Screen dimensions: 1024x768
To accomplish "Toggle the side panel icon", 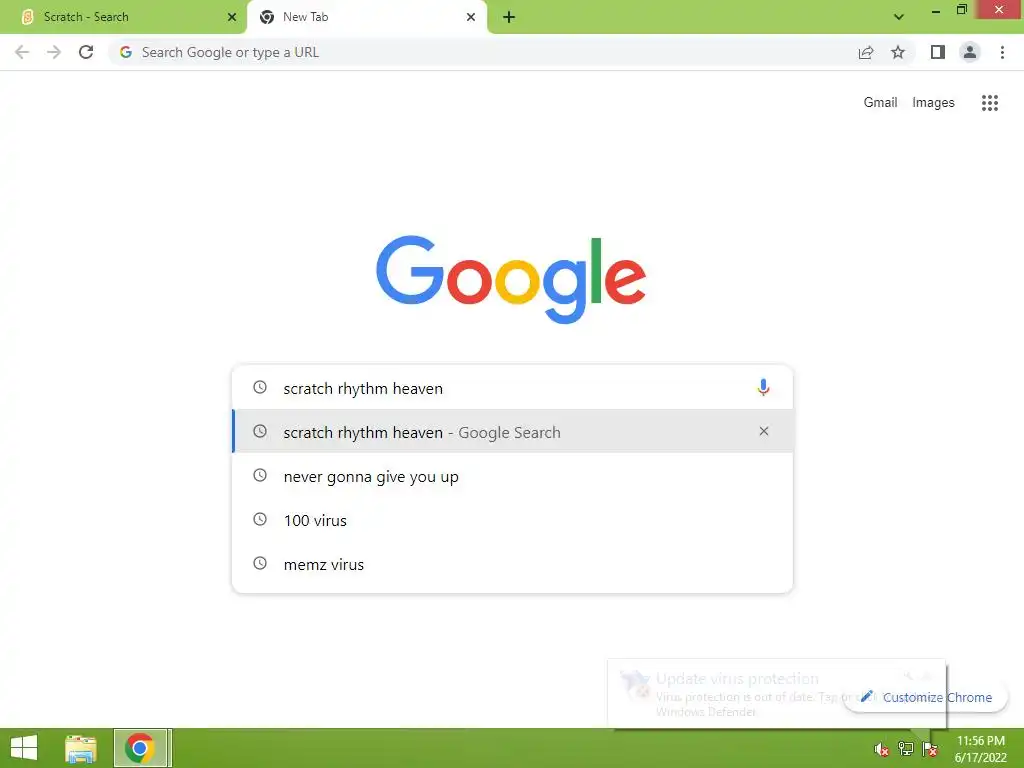I will point(937,52).
